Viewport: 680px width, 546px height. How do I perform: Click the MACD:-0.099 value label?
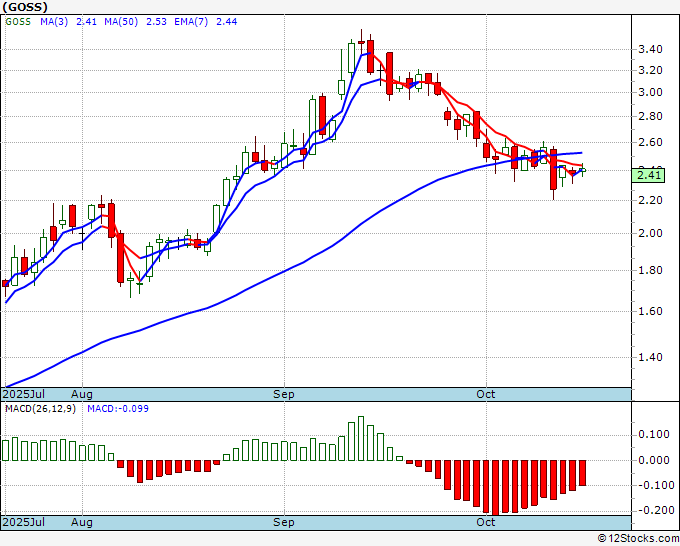pos(118,409)
